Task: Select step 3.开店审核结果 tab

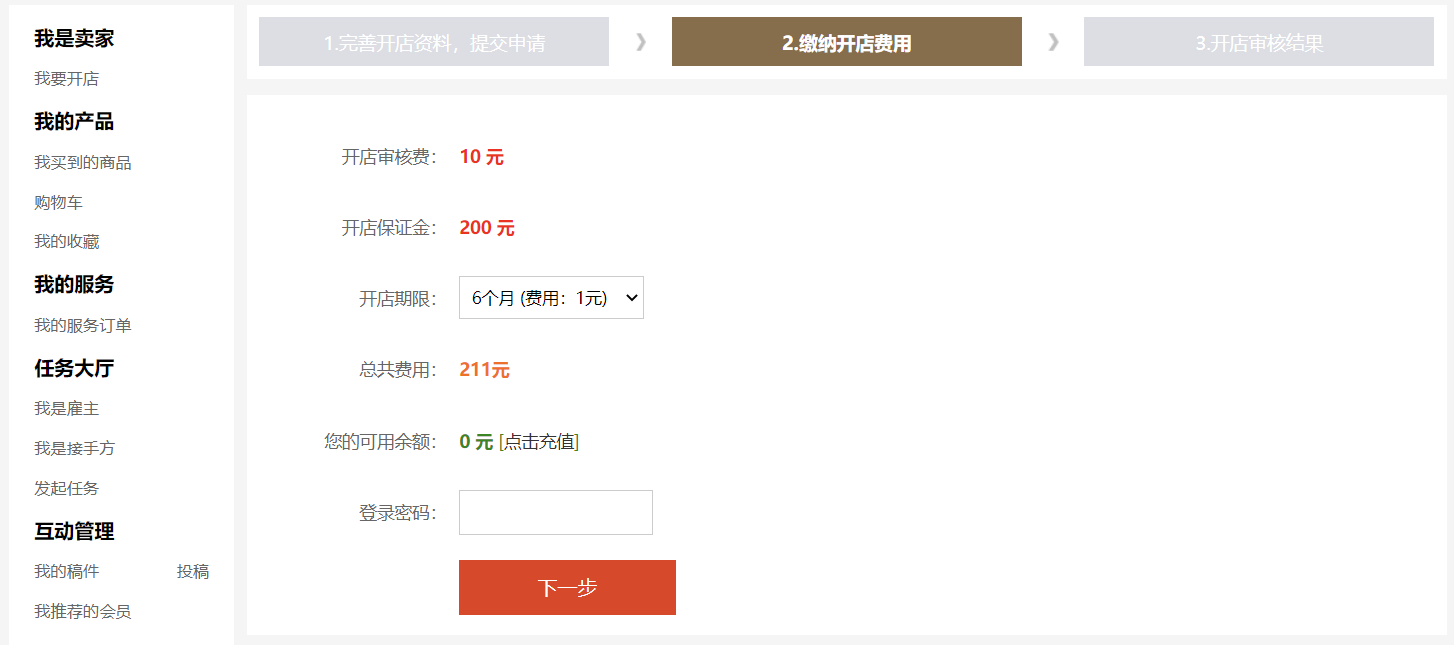Action: pyautogui.click(x=1258, y=43)
